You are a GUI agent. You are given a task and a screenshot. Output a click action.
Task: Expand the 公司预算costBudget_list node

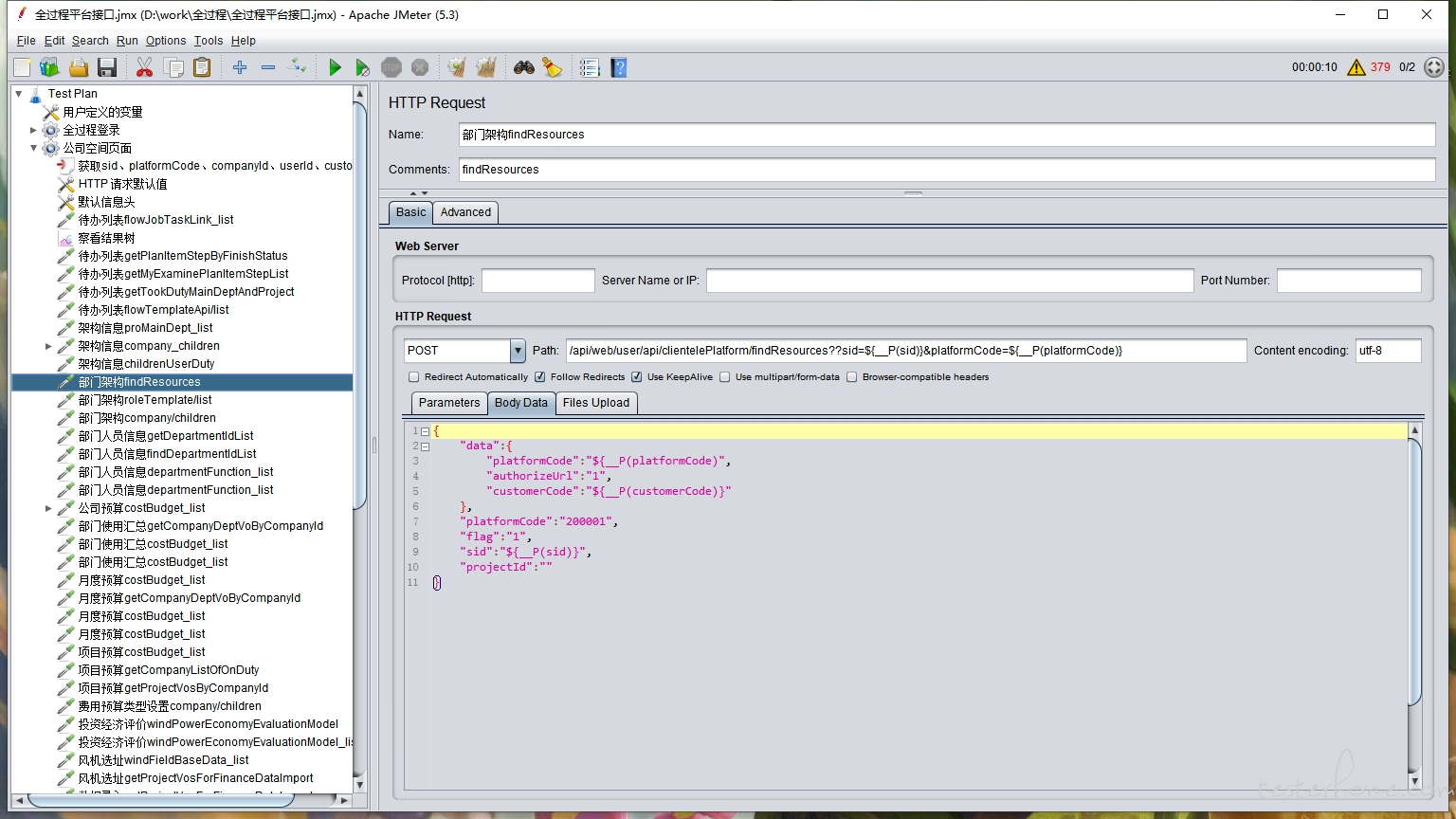49,508
